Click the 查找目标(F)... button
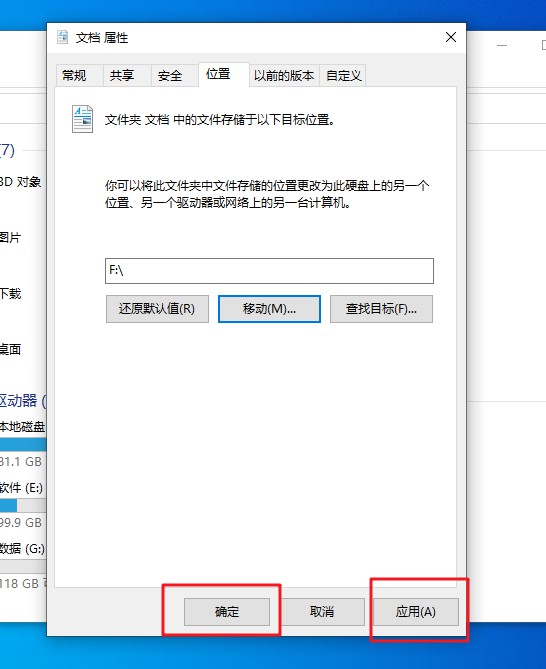Viewport: 546px width, 669px height. [x=381, y=308]
